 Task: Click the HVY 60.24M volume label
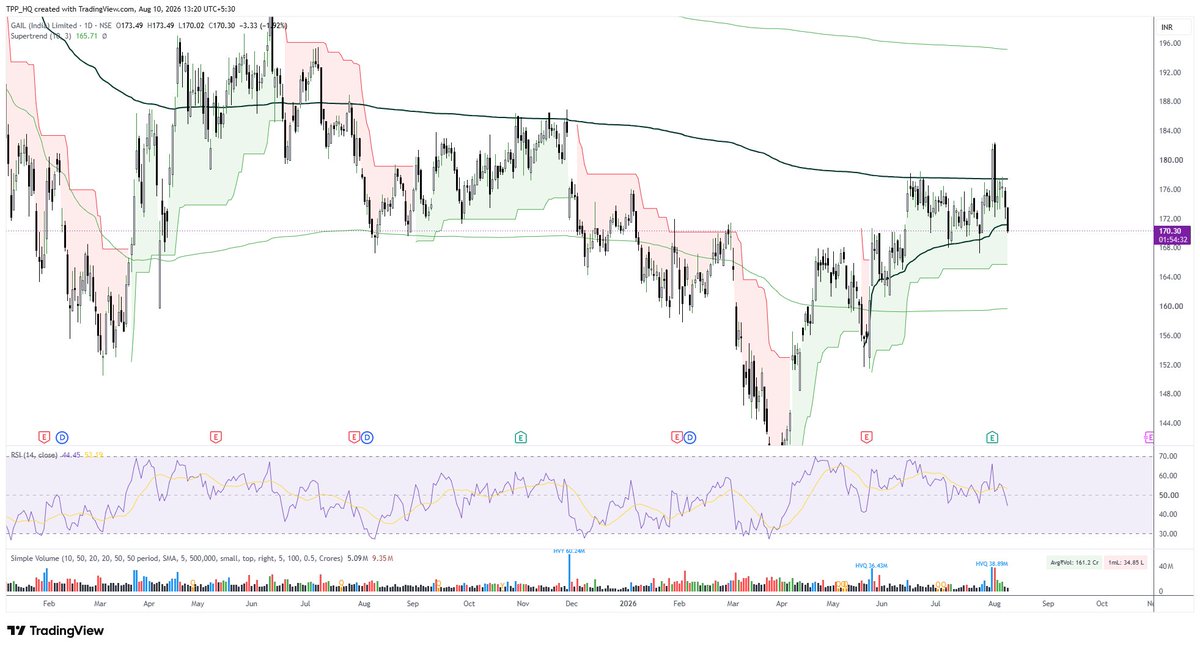click(x=569, y=550)
